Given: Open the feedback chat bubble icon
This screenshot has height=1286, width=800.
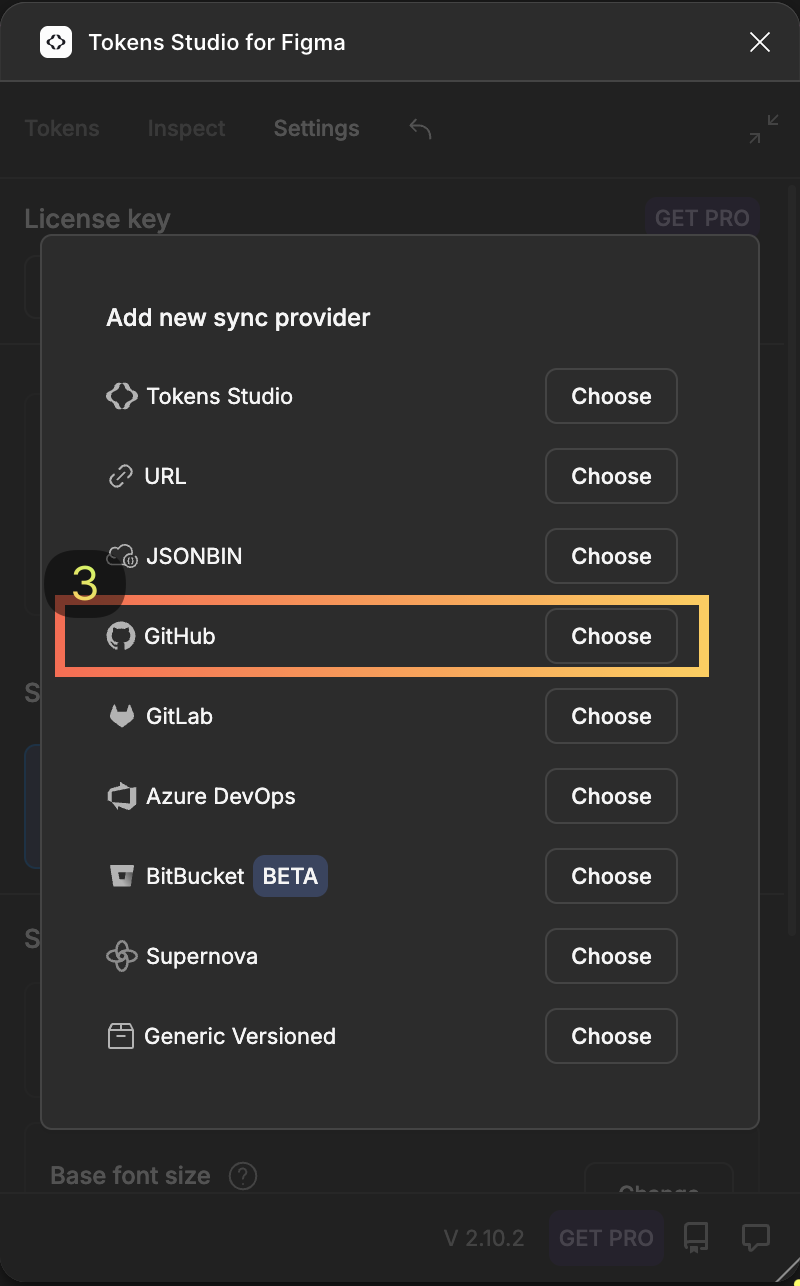Looking at the screenshot, I should point(755,1238).
